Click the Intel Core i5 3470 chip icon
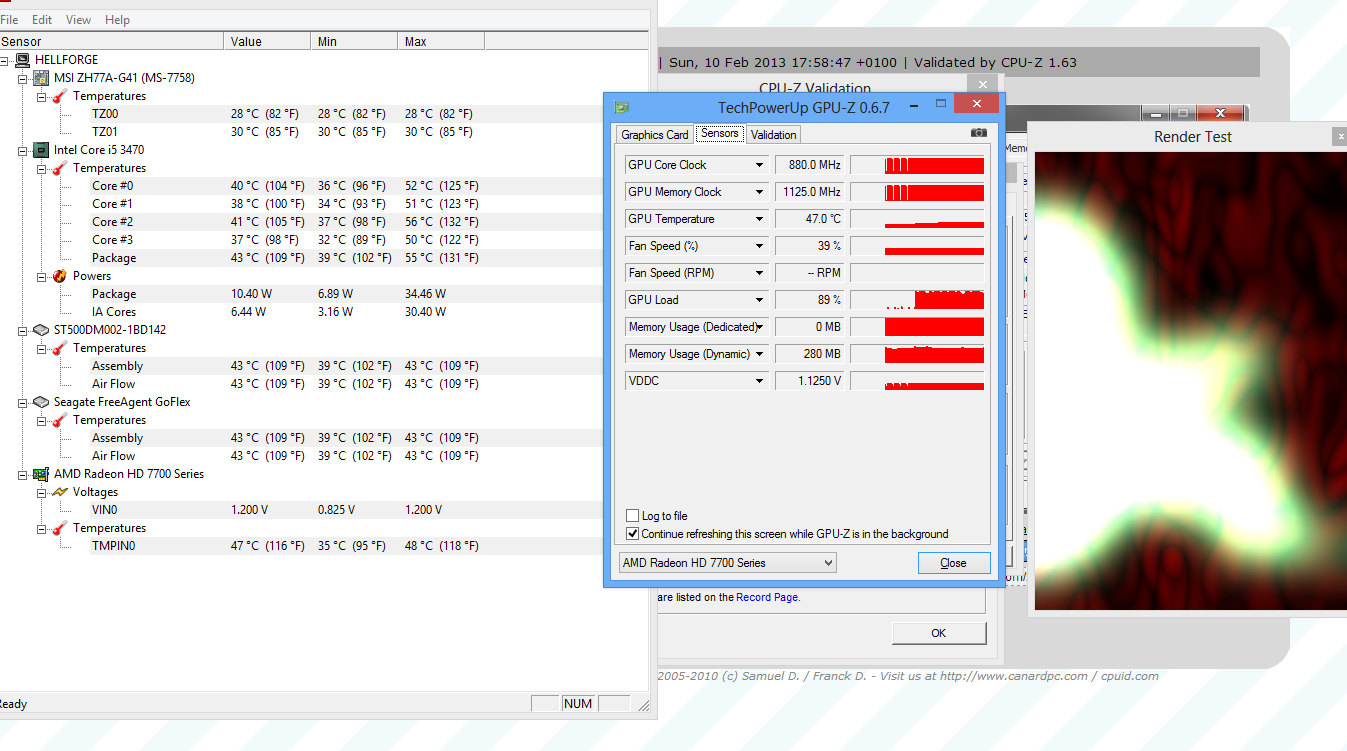 pos(42,150)
